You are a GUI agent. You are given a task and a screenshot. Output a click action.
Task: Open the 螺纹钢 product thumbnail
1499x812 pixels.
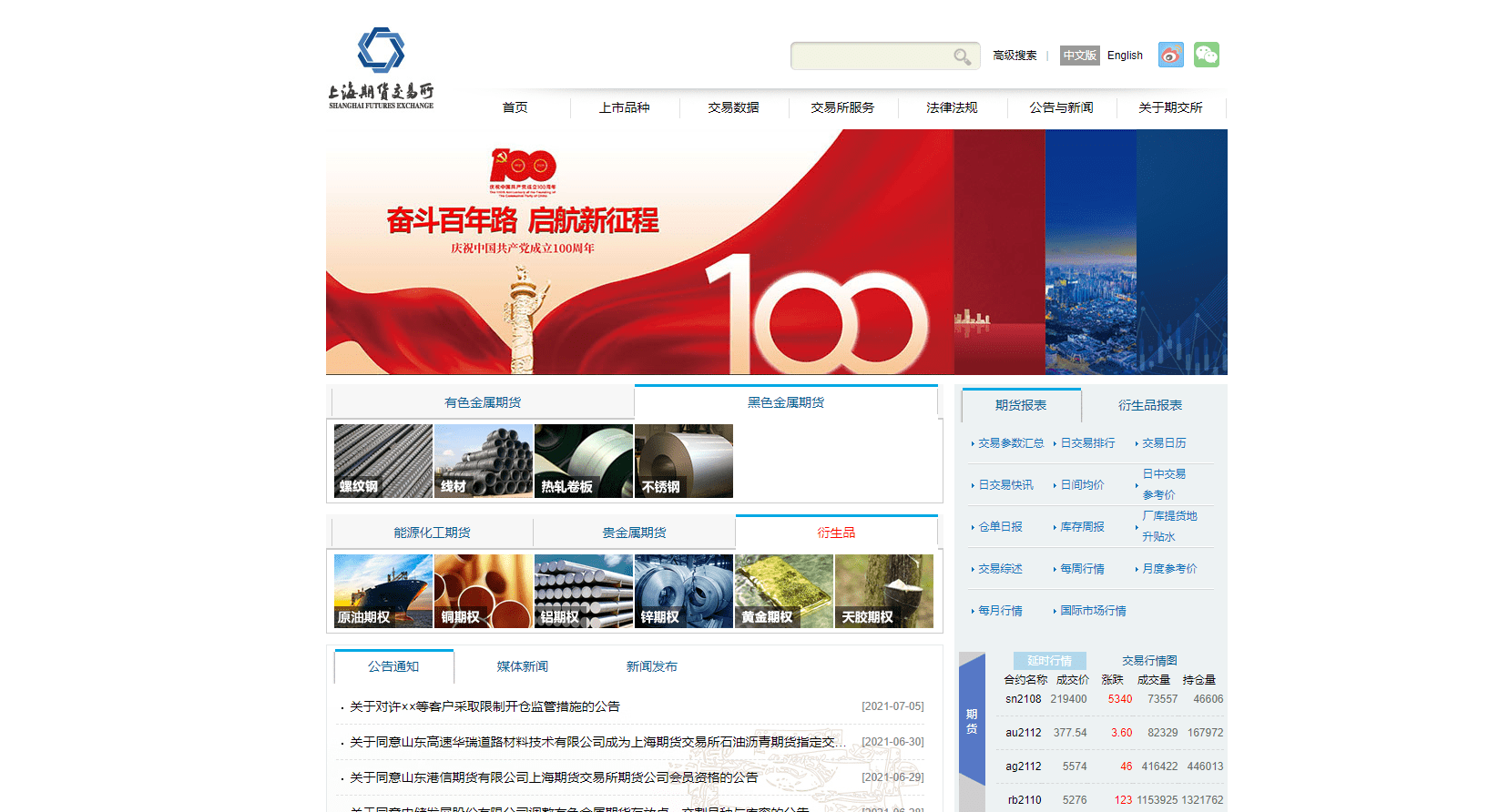point(383,461)
